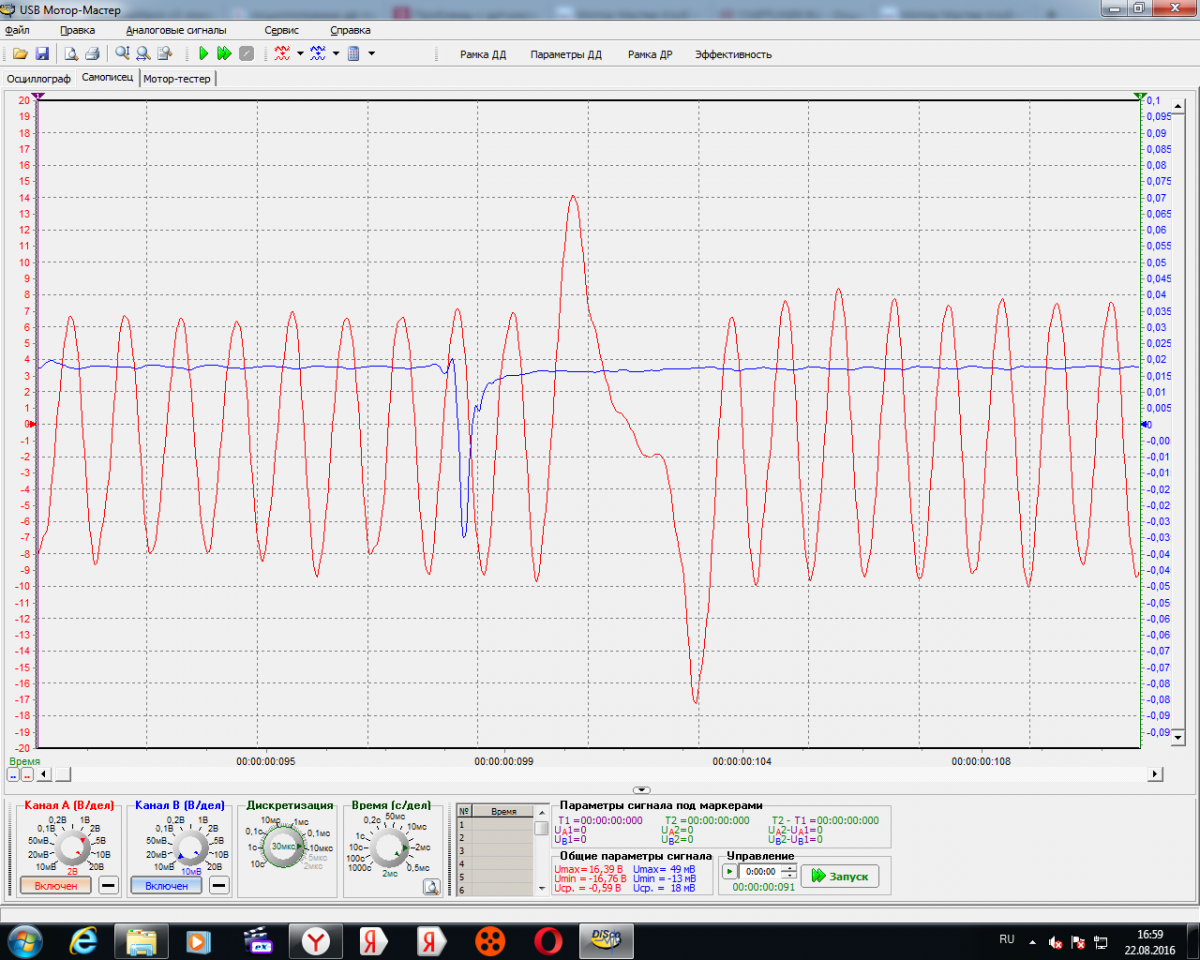Open dropdown beside red waveform icon

tap(300, 54)
